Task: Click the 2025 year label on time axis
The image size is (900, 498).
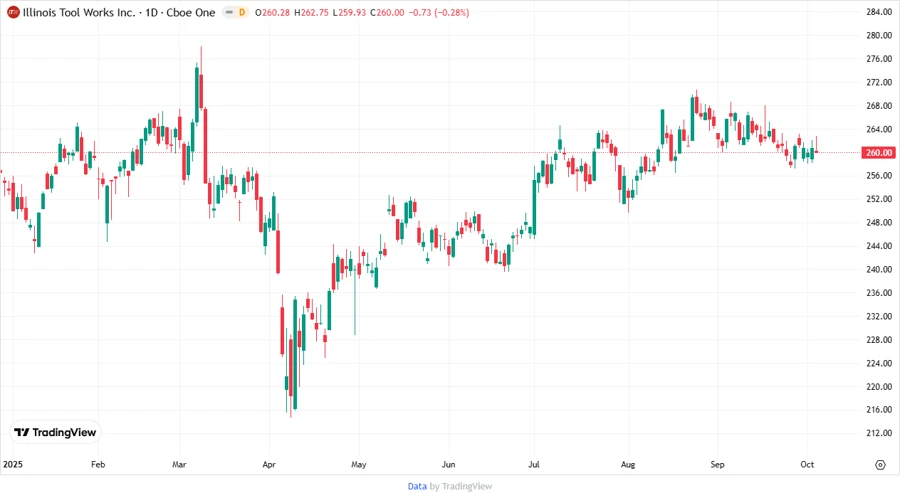Action: [x=12, y=465]
